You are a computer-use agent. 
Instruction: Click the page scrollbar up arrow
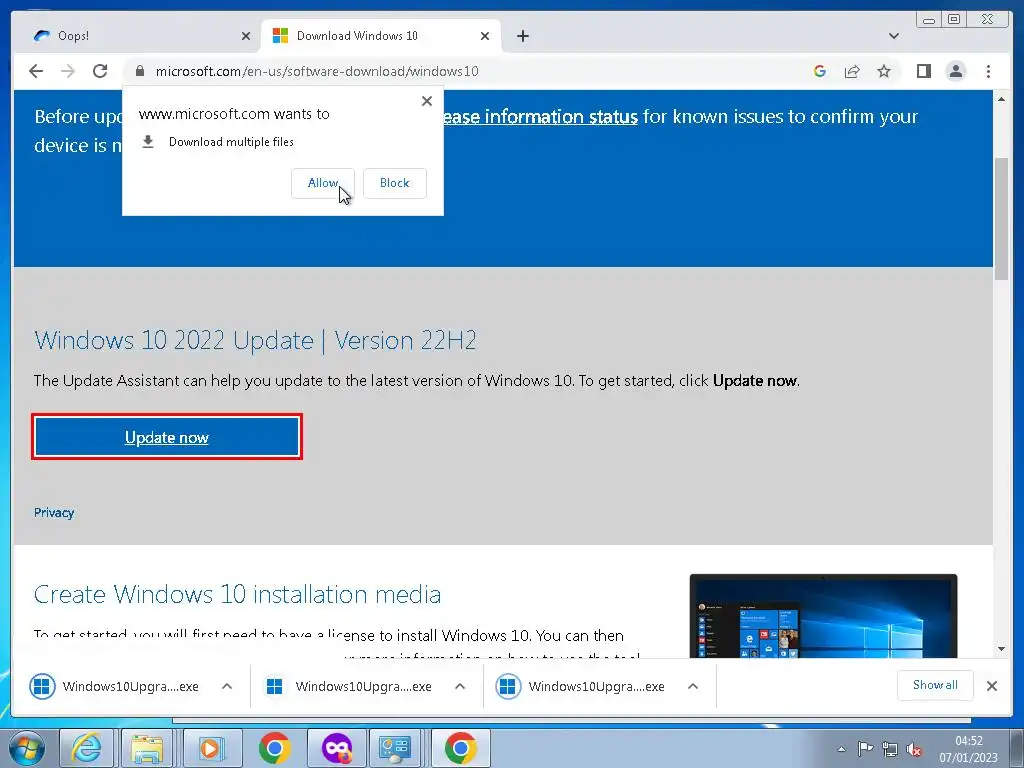[x=1001, y=99]
